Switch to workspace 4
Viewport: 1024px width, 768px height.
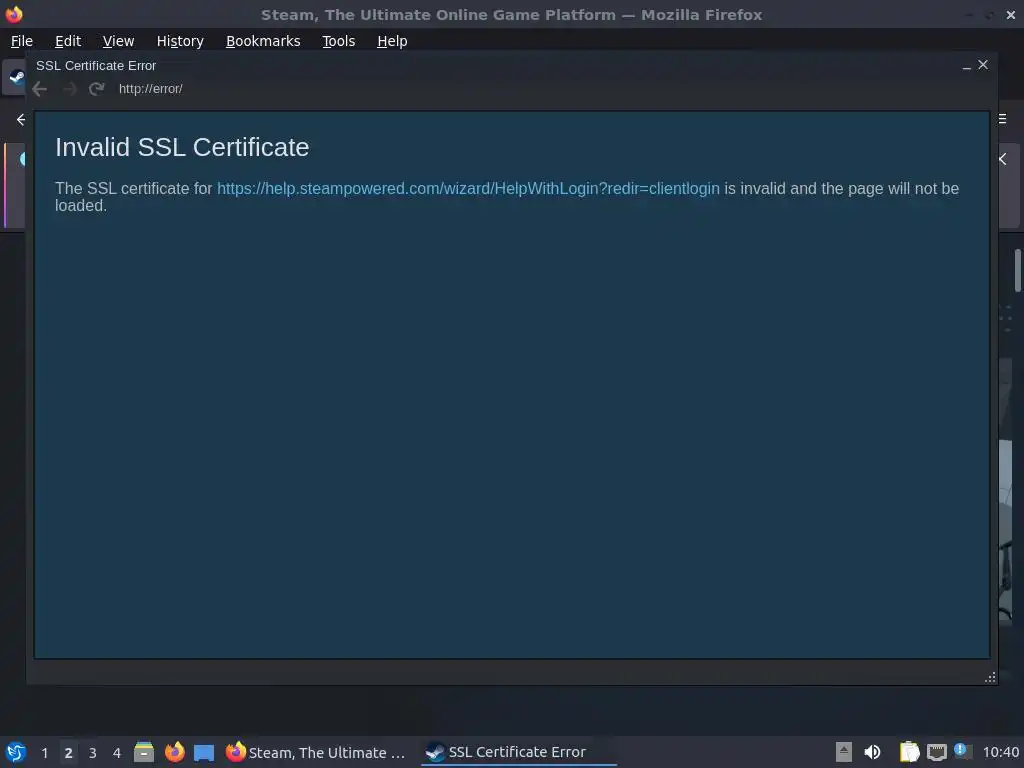coord(117,753)
